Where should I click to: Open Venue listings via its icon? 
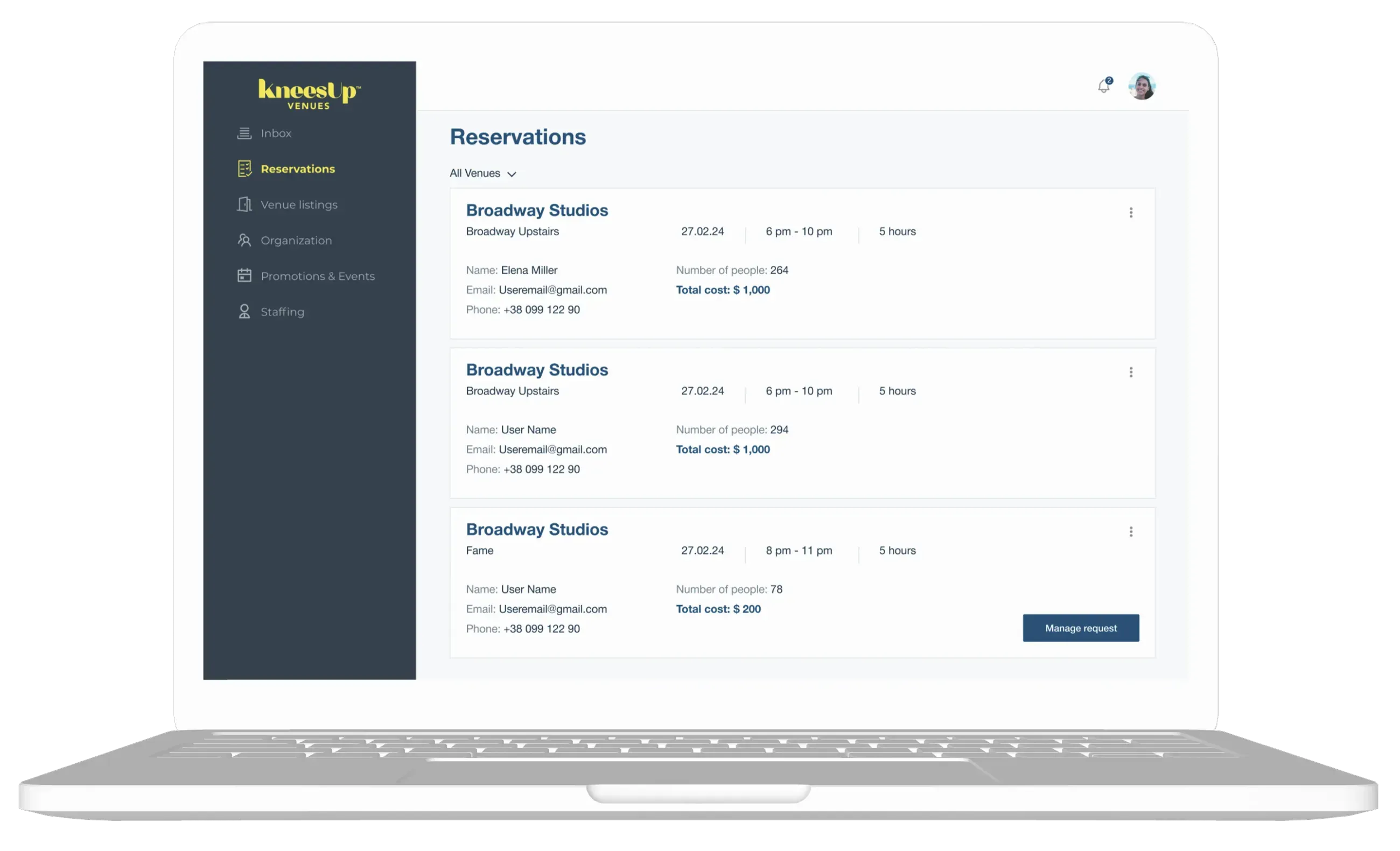coord(244,205)
